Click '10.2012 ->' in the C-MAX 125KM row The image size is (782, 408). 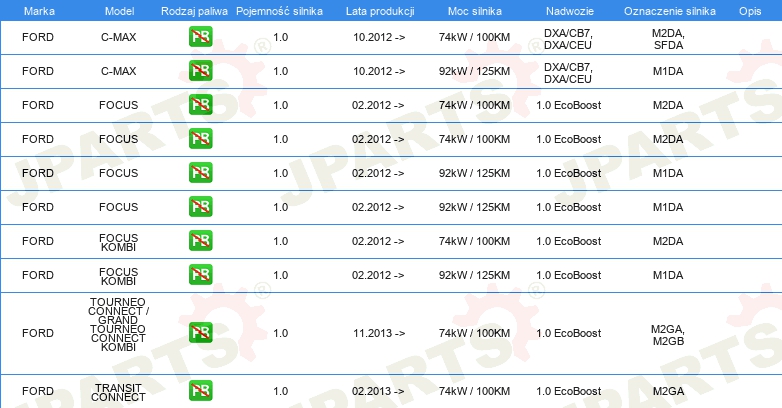click(379, 71)
